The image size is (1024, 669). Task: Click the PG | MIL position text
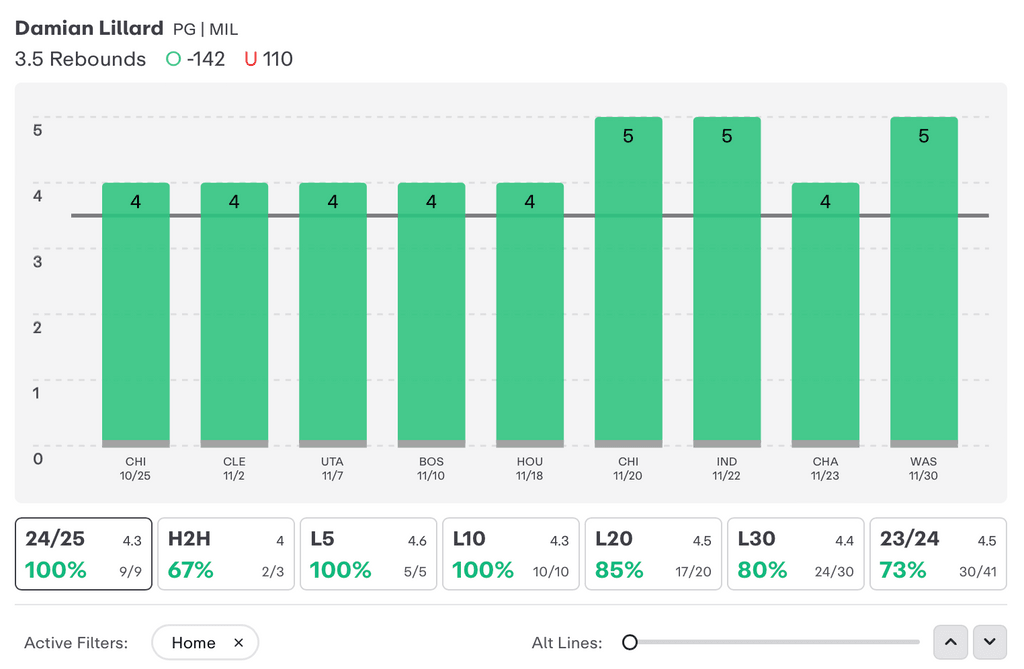[206, 29]
